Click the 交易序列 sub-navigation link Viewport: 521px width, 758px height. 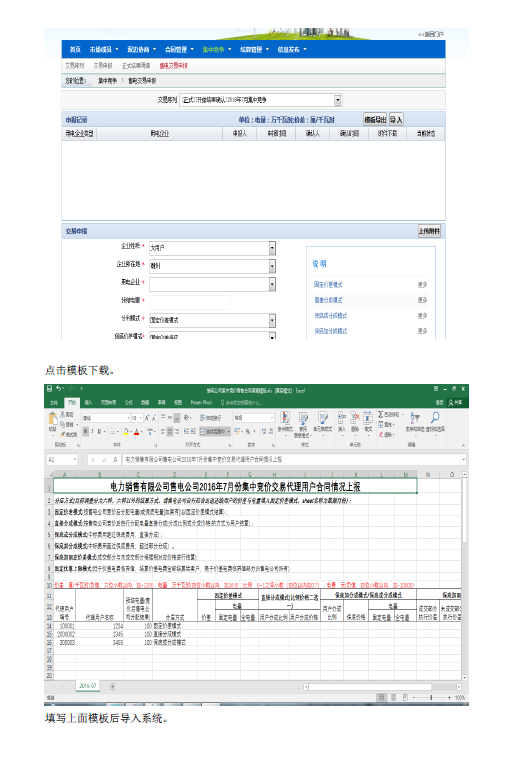coord(74,66)
